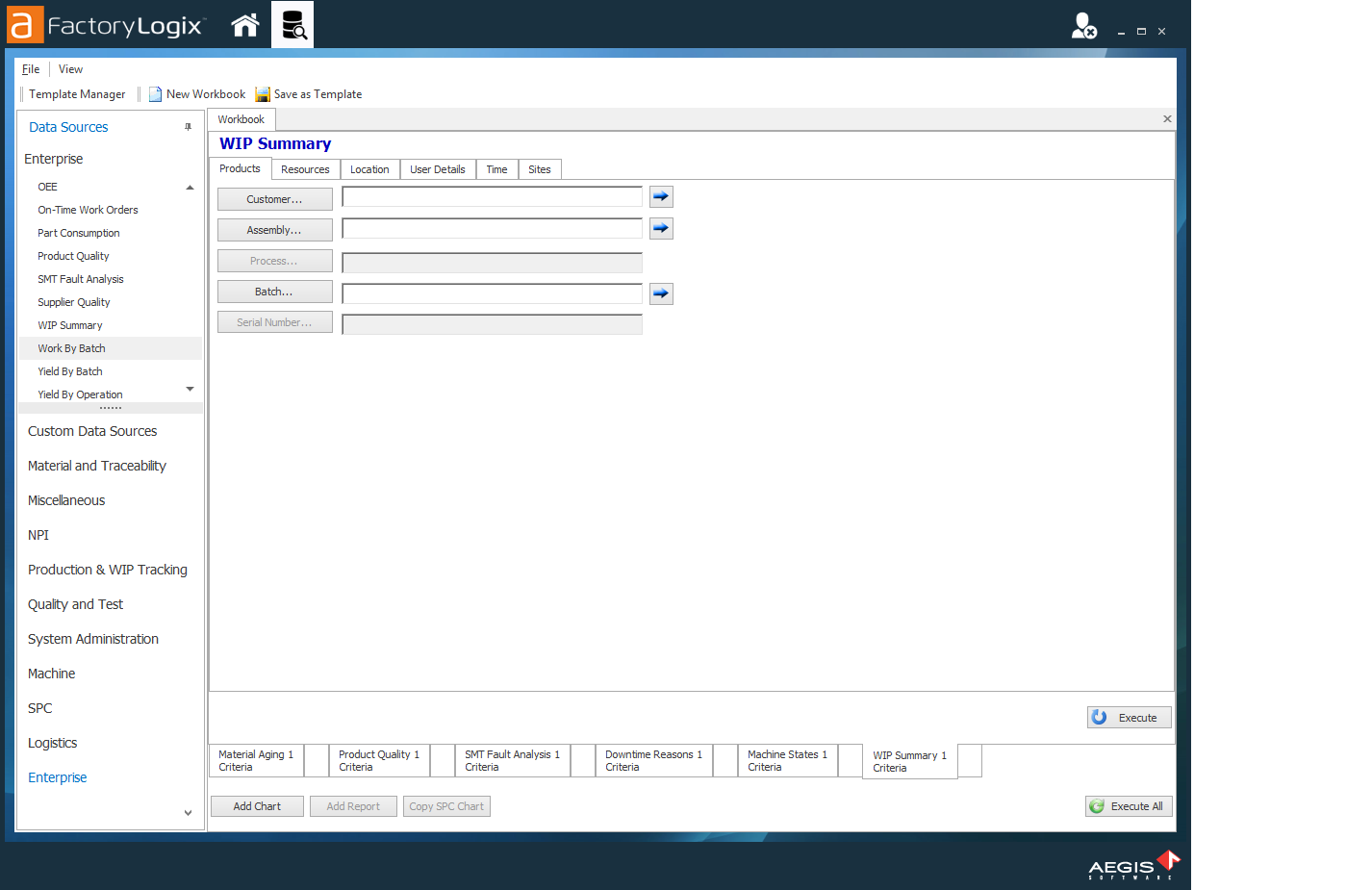Click the user sign-out icon top right

tap(1083, 26)
